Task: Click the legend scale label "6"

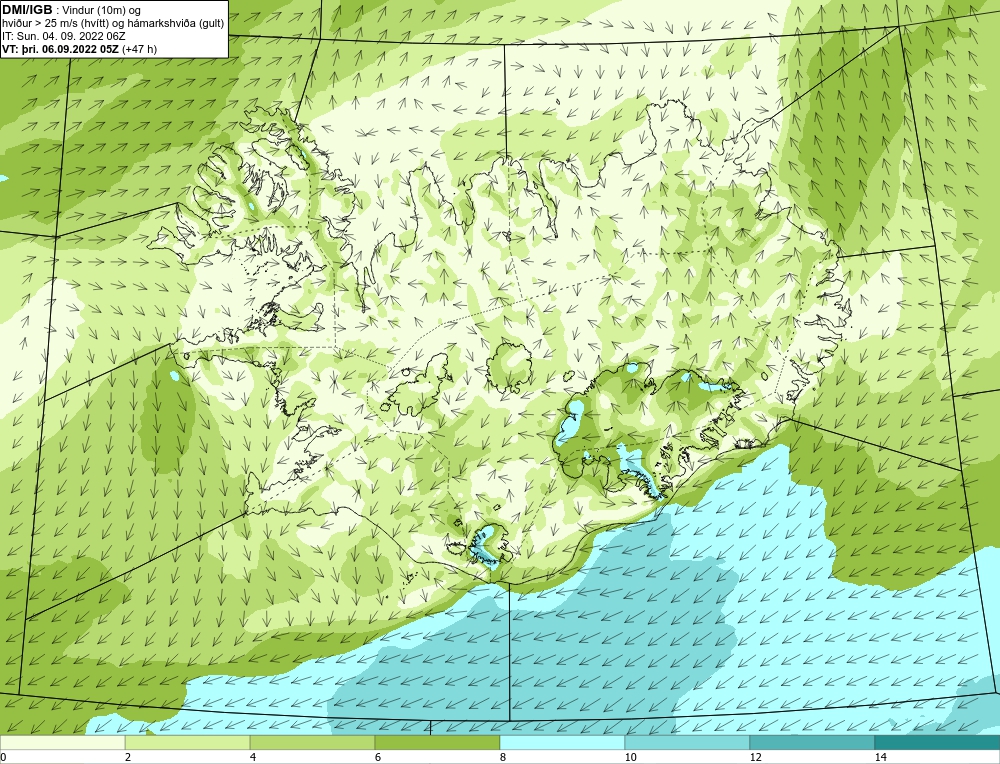Action: point(378,757)
